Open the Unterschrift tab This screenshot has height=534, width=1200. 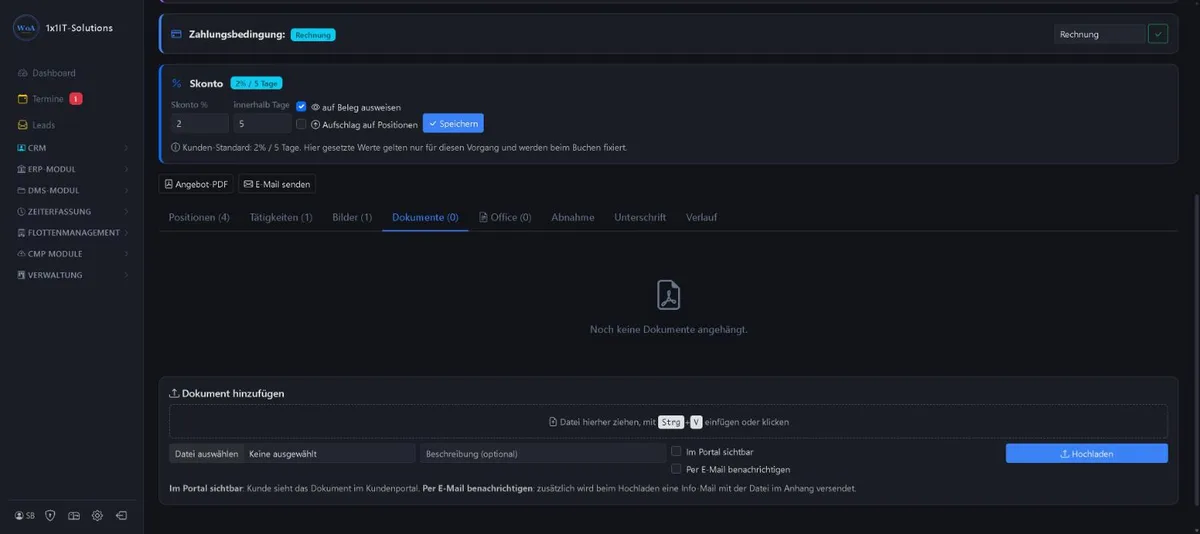tap(640, 217)
